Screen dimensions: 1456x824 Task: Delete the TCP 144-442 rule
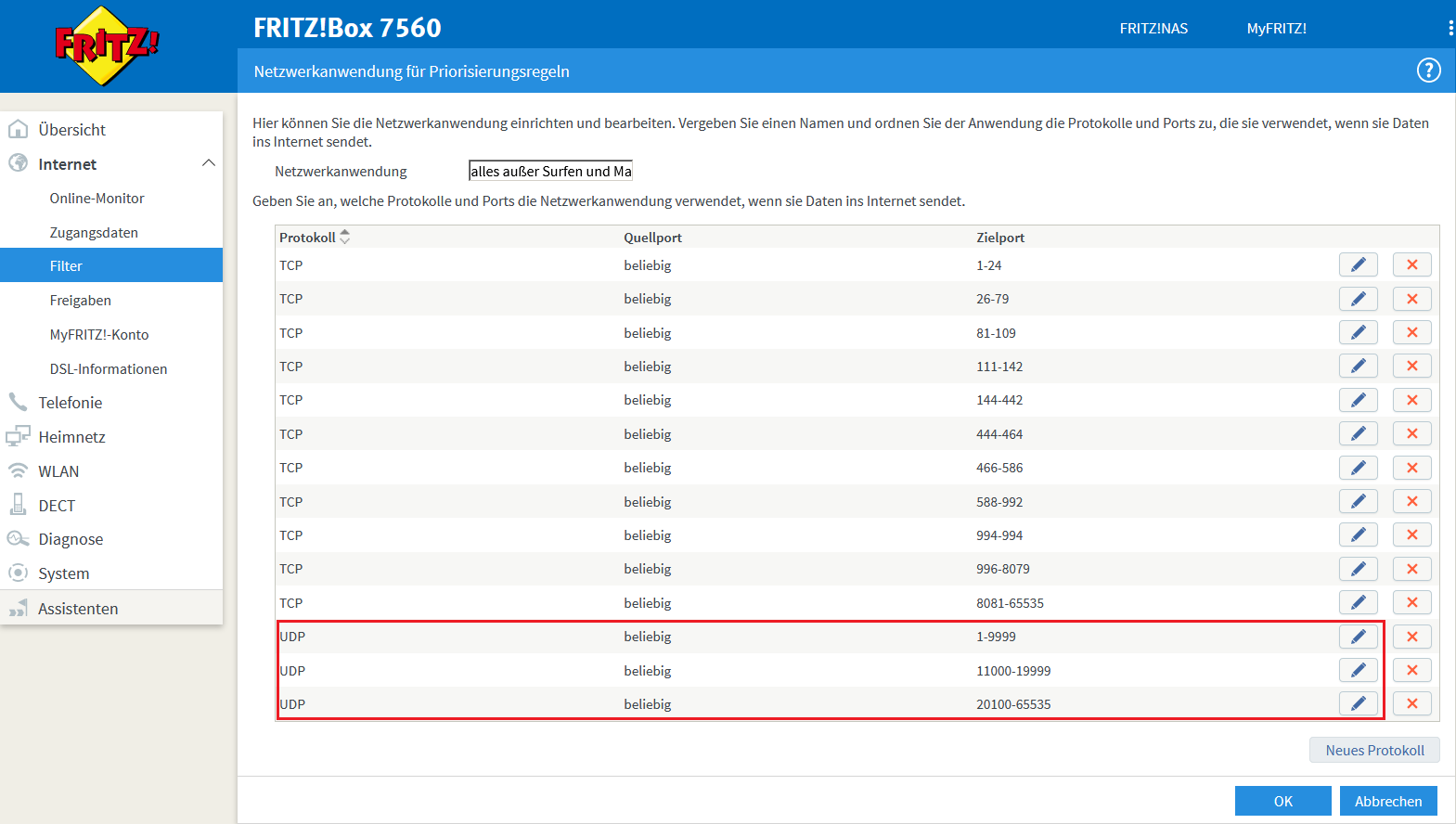pyautogui.click(x=1411, y=400)
